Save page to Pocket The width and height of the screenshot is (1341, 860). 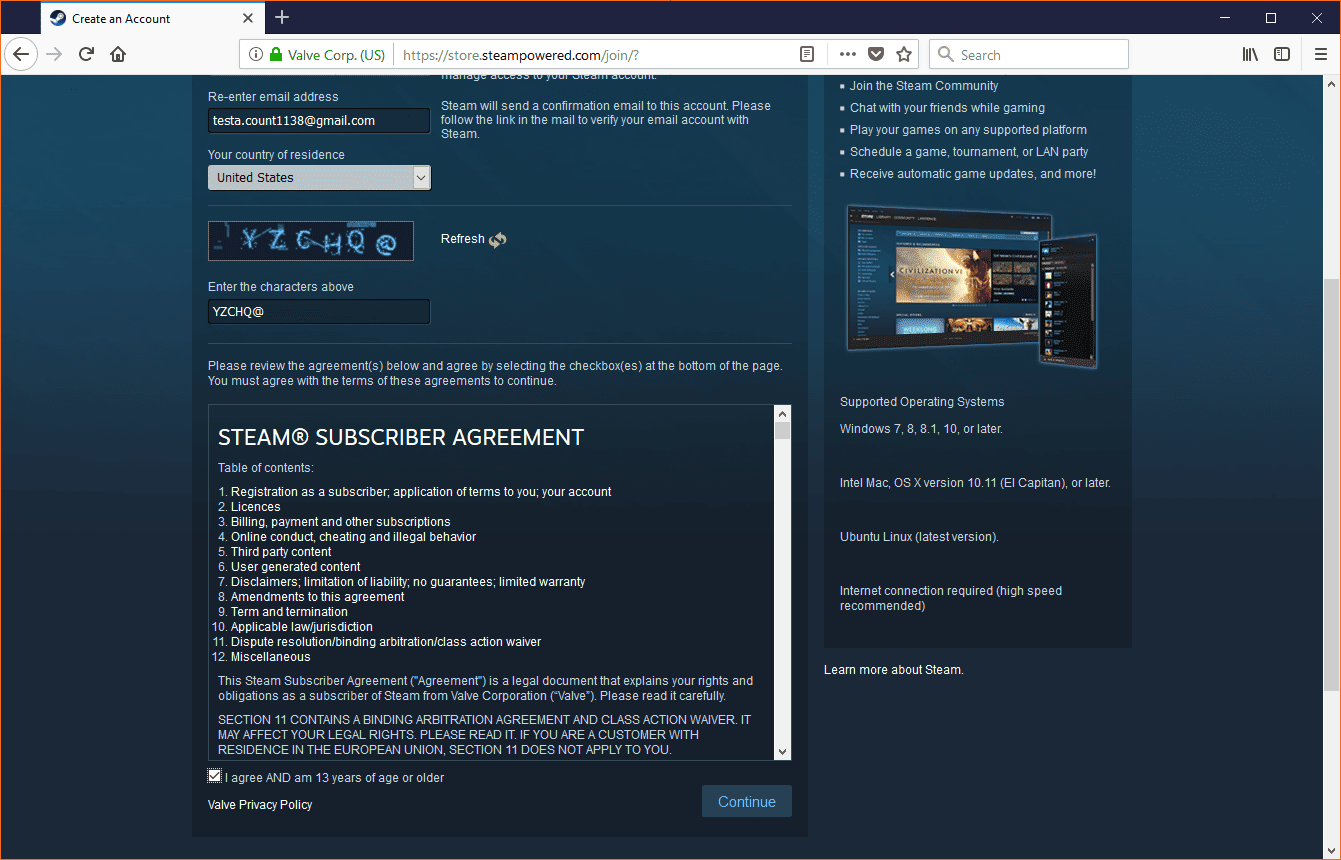[876, 55]
